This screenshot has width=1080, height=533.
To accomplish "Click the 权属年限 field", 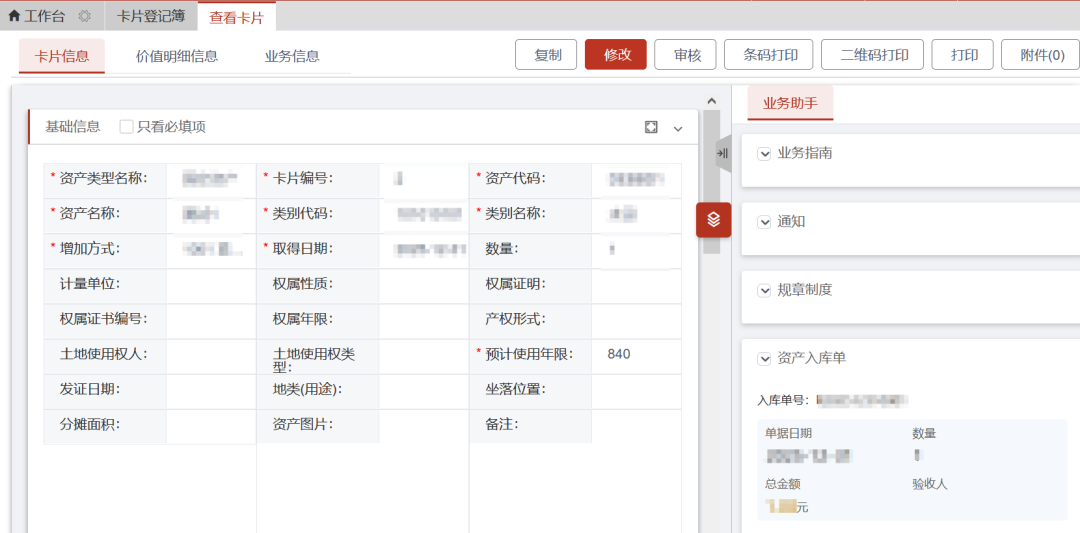I will (424, 321).
